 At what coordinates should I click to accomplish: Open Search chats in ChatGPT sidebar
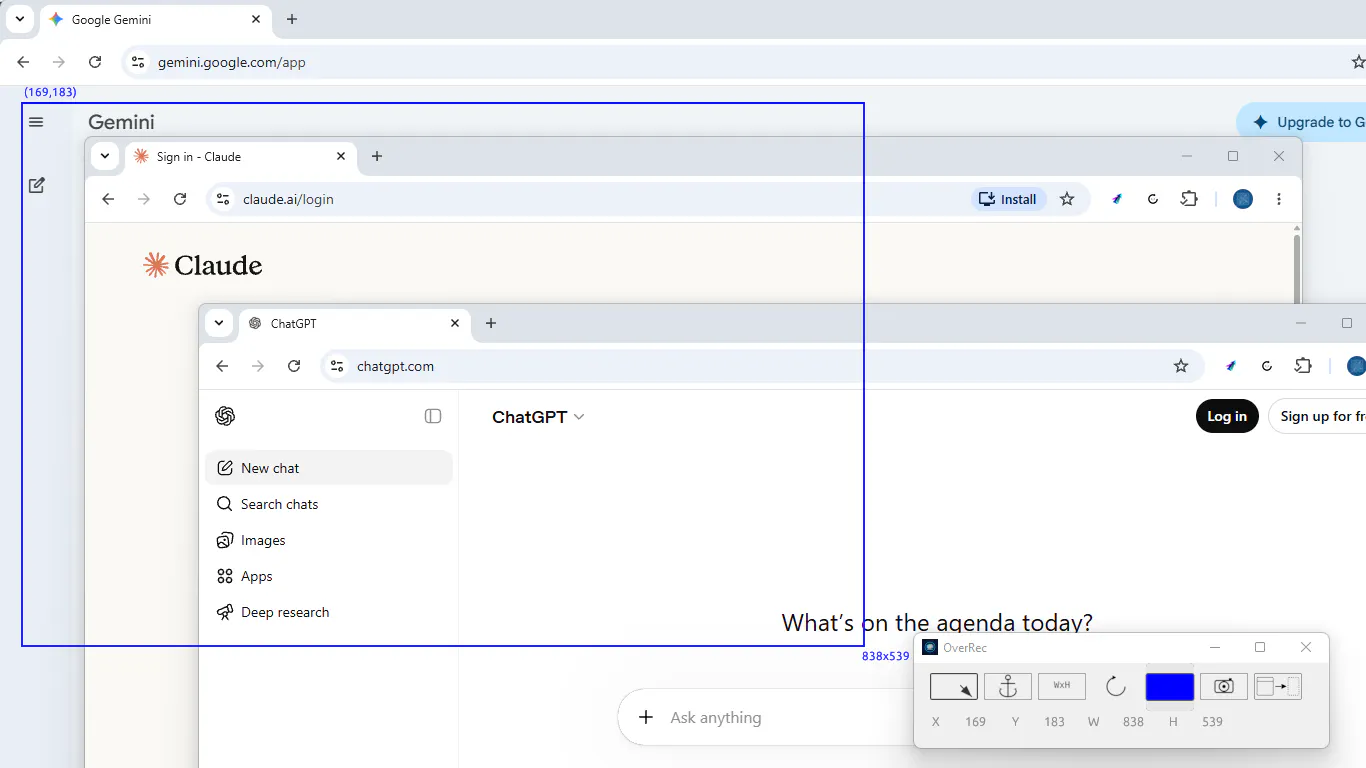[329, 504]
